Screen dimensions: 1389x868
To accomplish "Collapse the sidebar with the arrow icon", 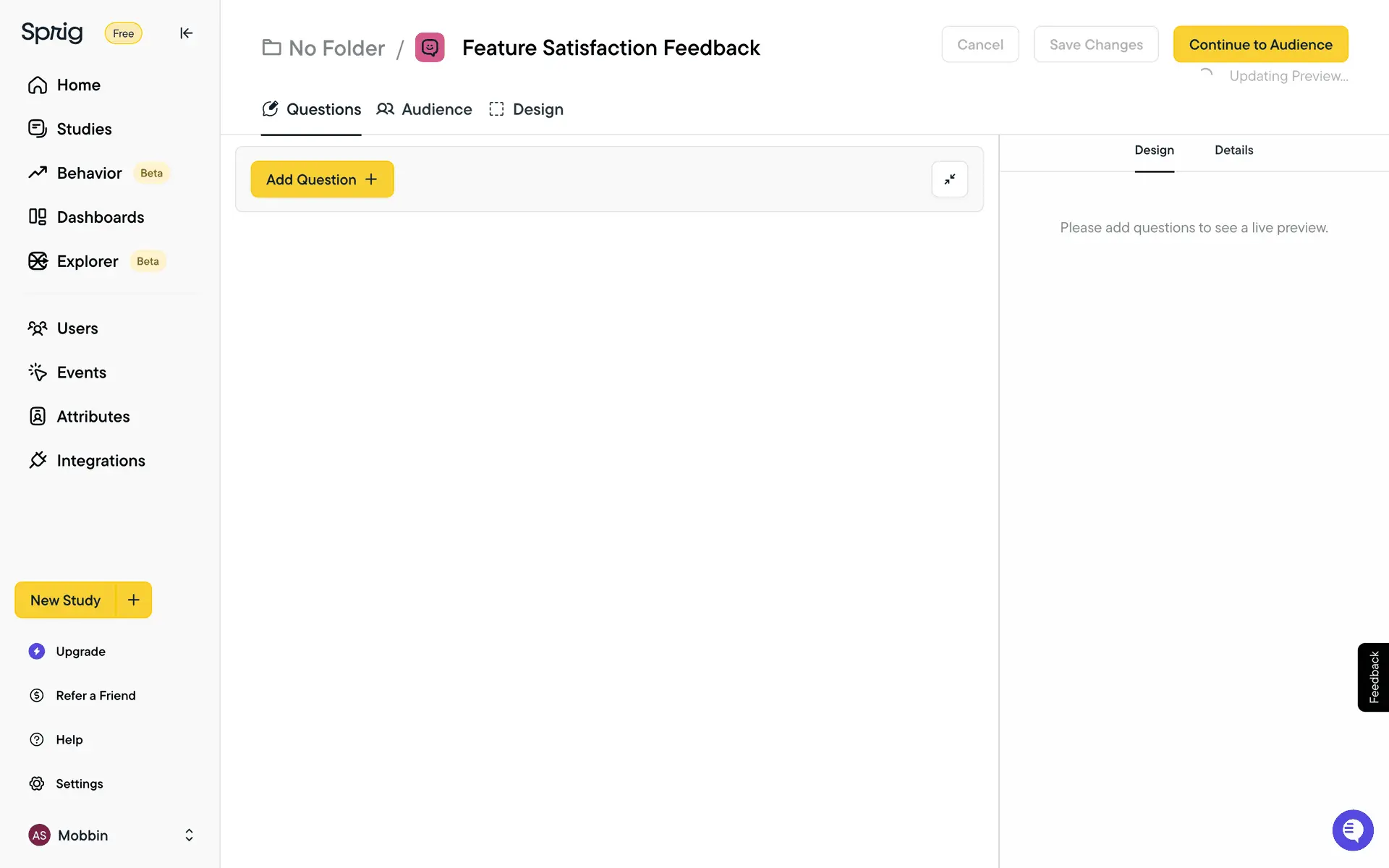I will click(186, 33).
